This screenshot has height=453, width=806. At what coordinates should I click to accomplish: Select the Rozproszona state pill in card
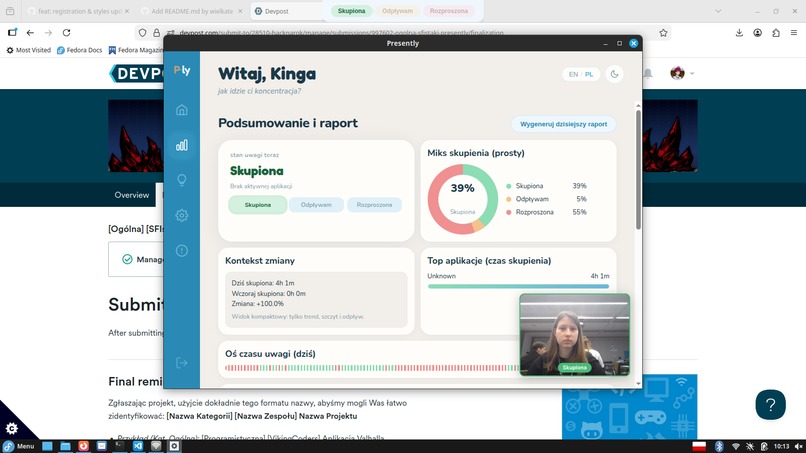coord(374,205)
